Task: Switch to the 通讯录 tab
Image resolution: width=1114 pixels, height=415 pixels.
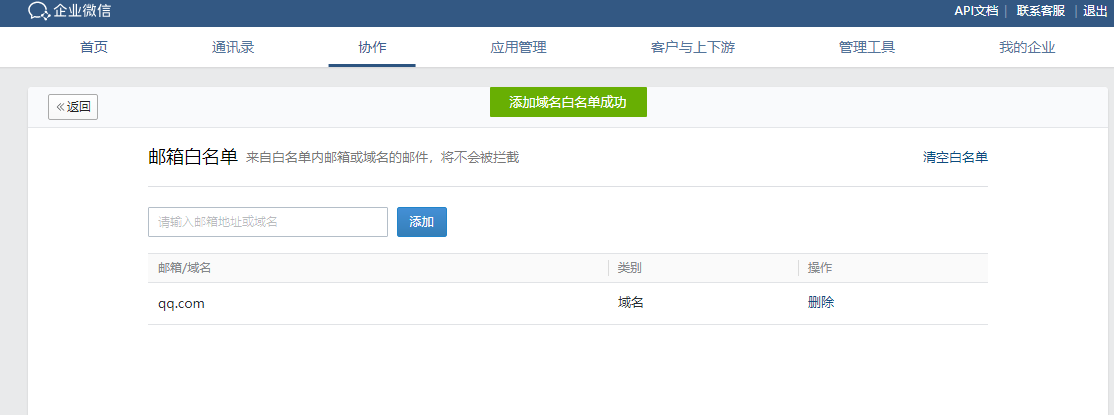Action: click(x=233, y=47)
